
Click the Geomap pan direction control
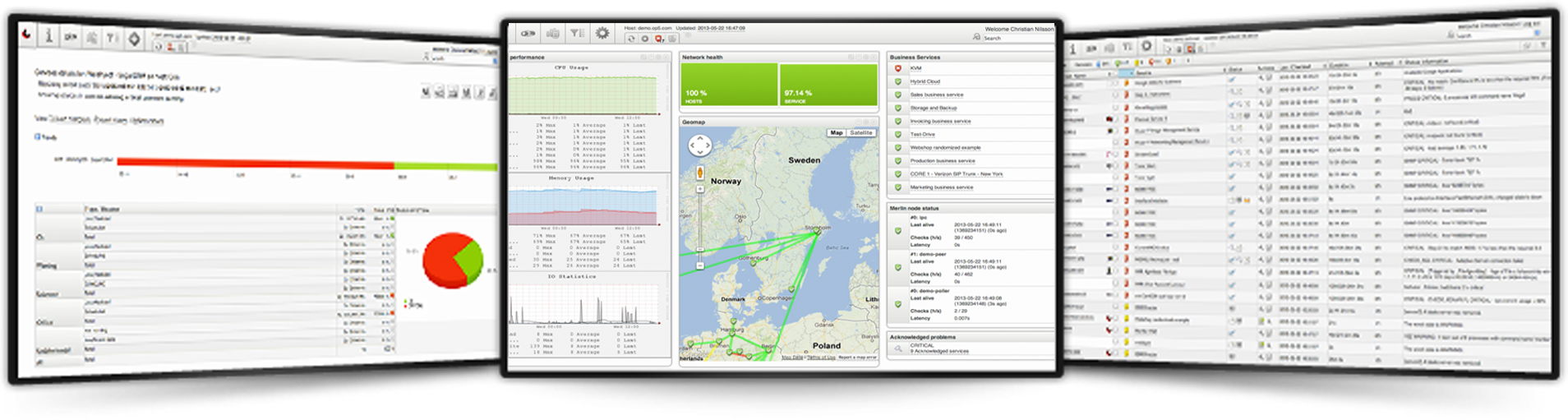pos(699,146)
